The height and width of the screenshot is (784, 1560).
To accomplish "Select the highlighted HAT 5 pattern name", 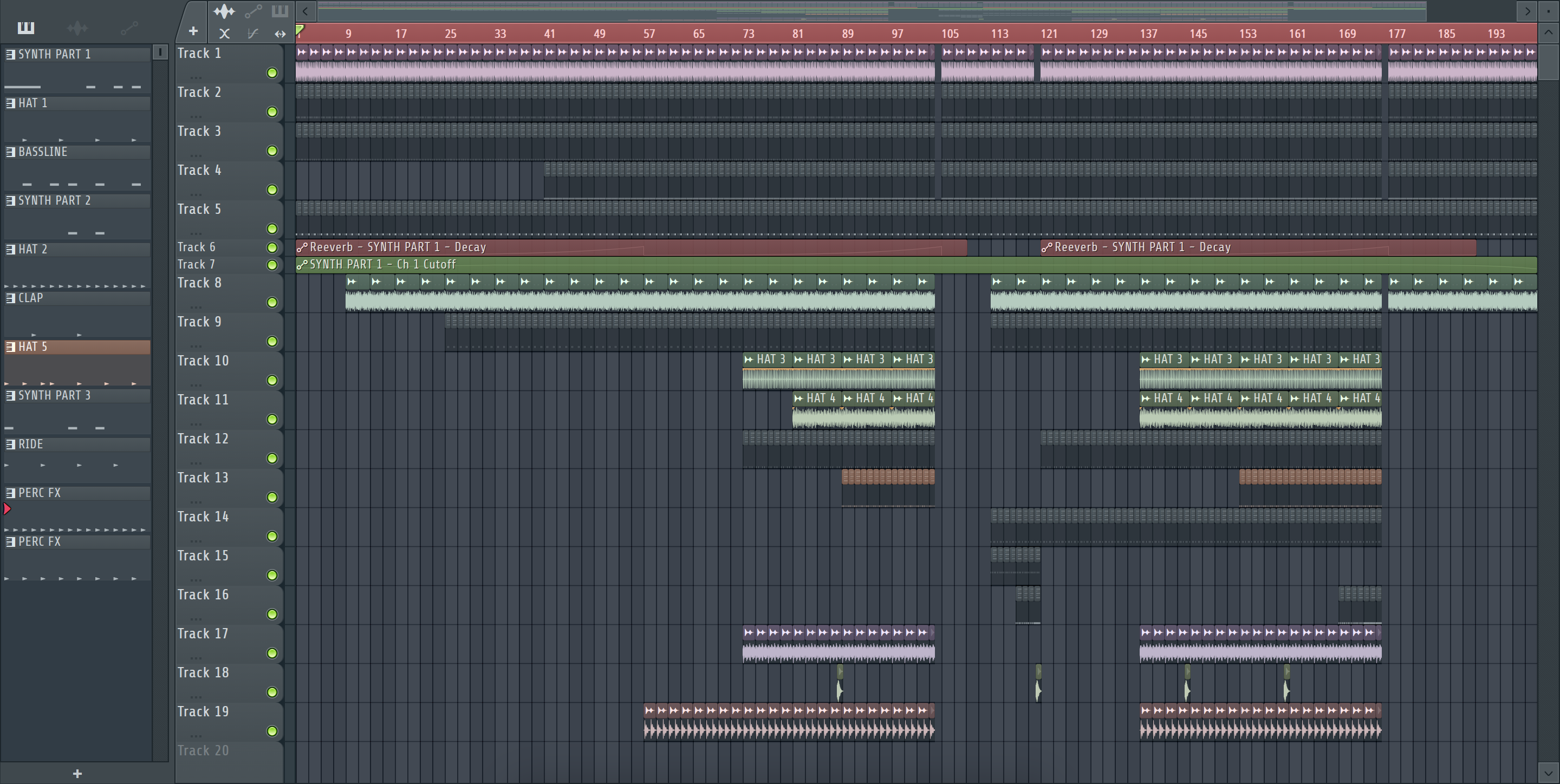I will coord(32,347).
